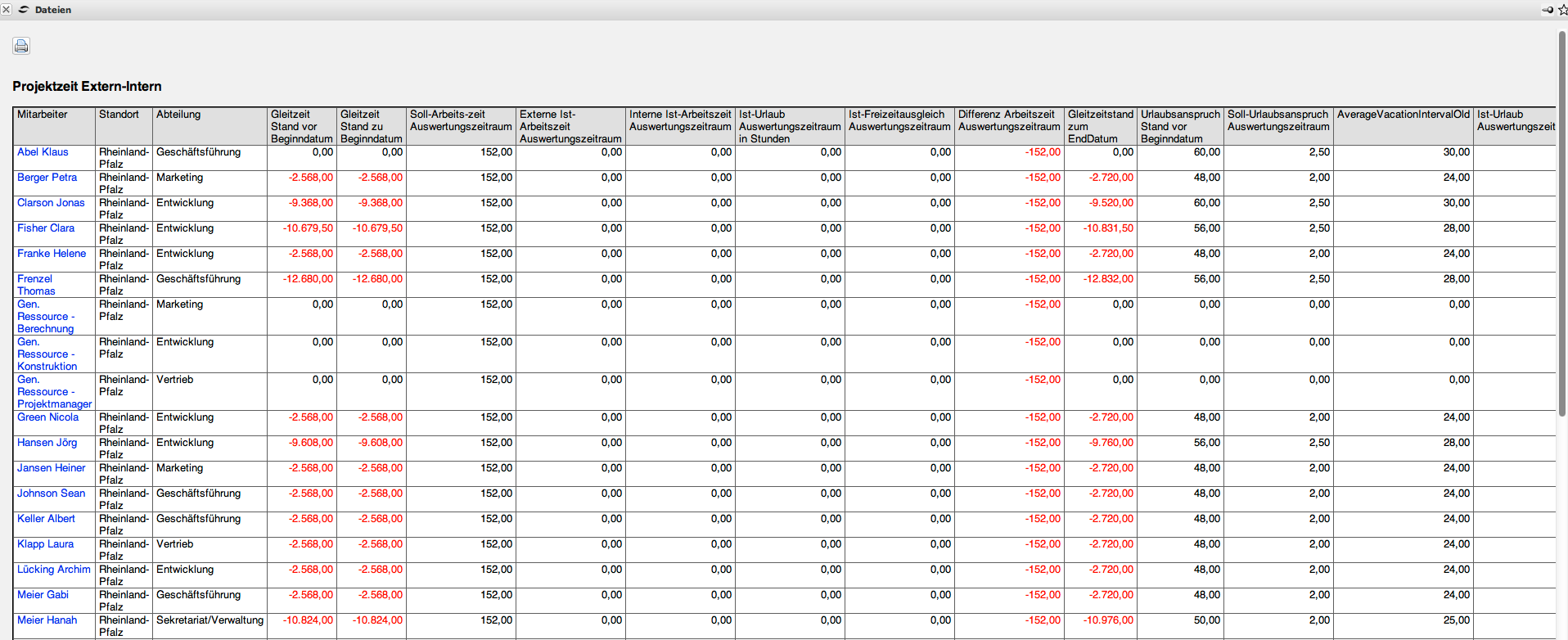Open employee Lücking Archim
Viewport: 1568px width, 640px height.
point(54,570)
